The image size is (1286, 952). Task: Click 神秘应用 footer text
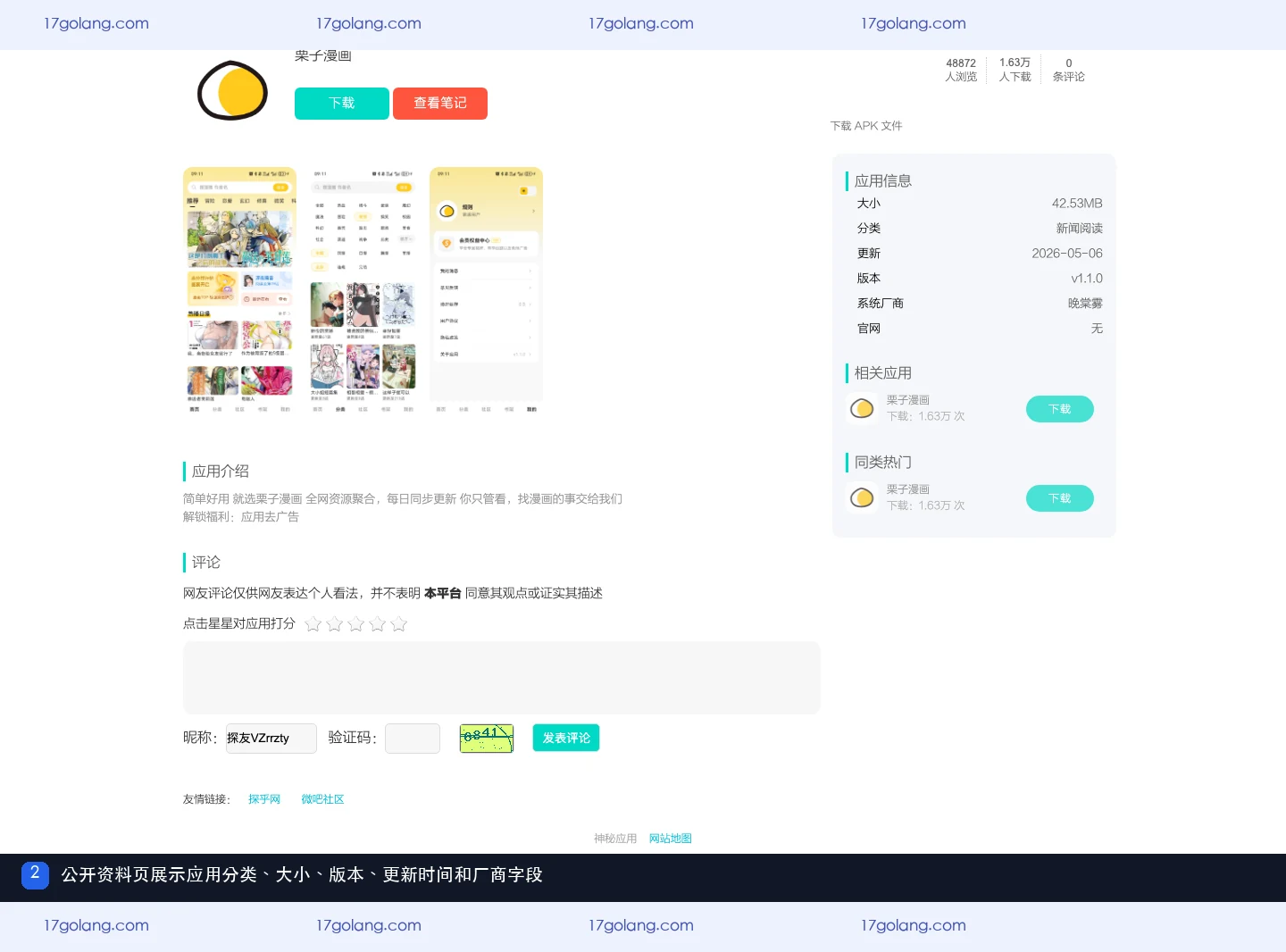[615, 839]
